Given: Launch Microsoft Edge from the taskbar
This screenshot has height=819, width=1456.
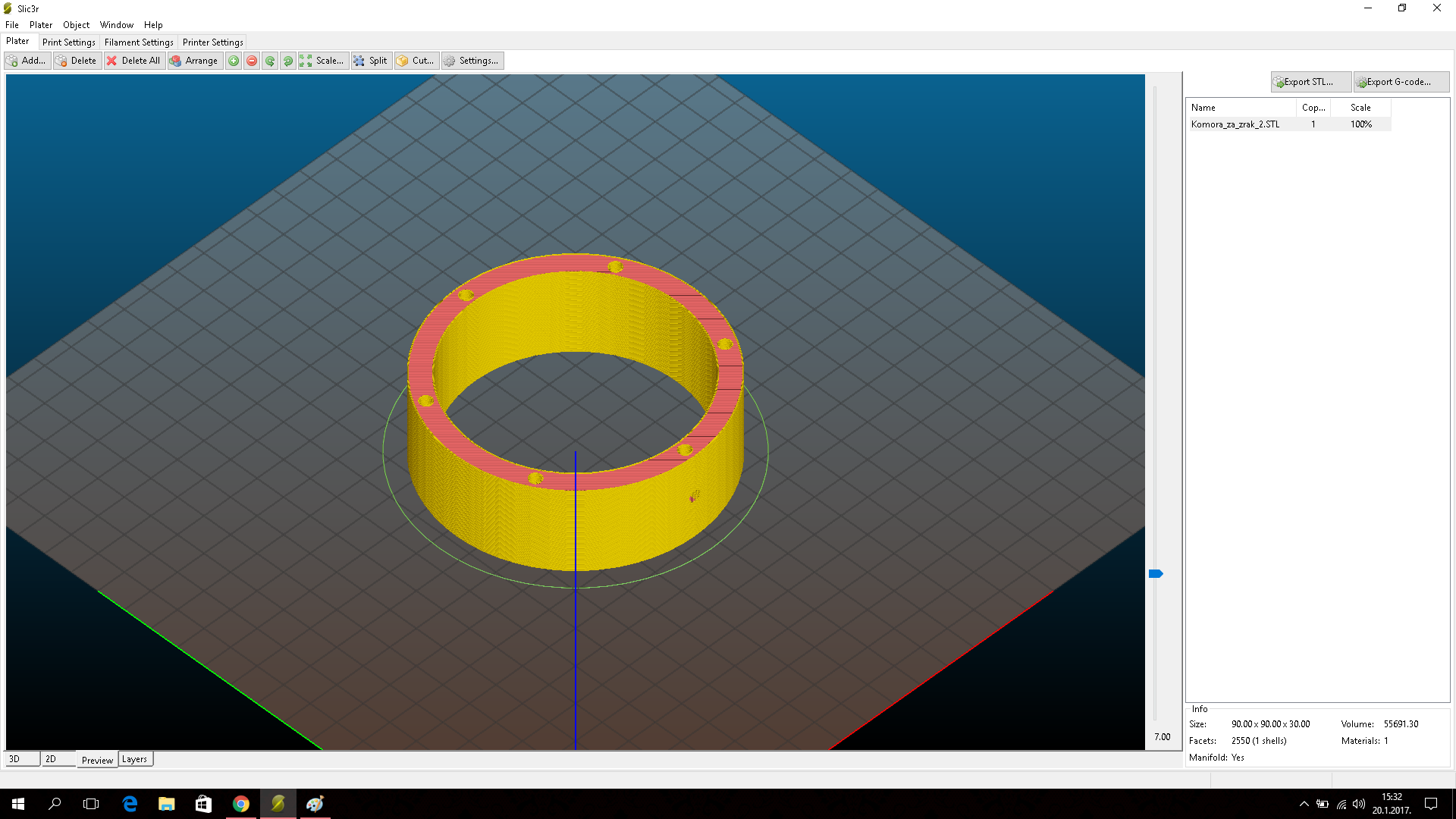Looking at the screenshot, I should tap(130, 804).
